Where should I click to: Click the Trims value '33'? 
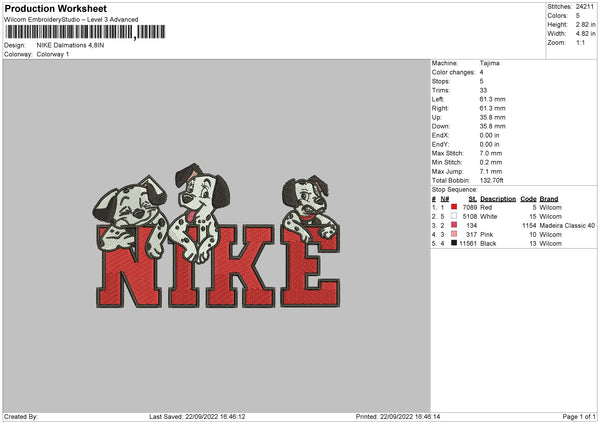[x=483, y=90]
